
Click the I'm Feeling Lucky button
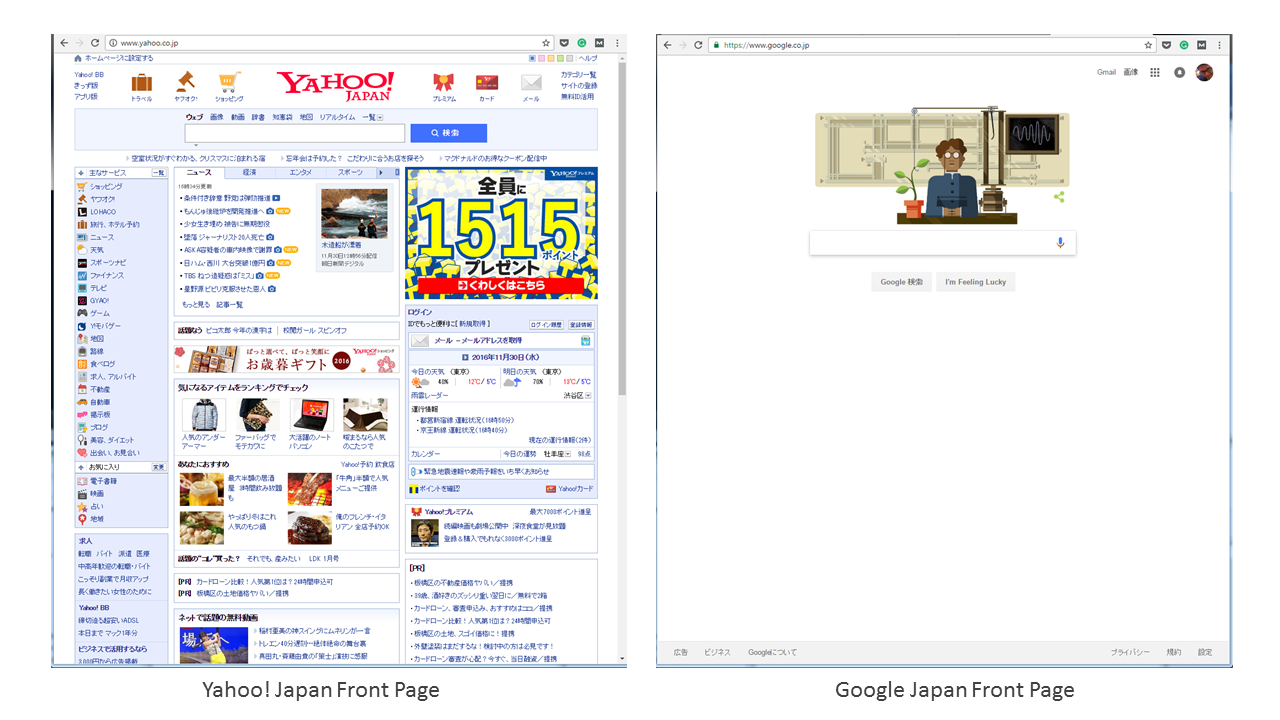tap(976, 282)
